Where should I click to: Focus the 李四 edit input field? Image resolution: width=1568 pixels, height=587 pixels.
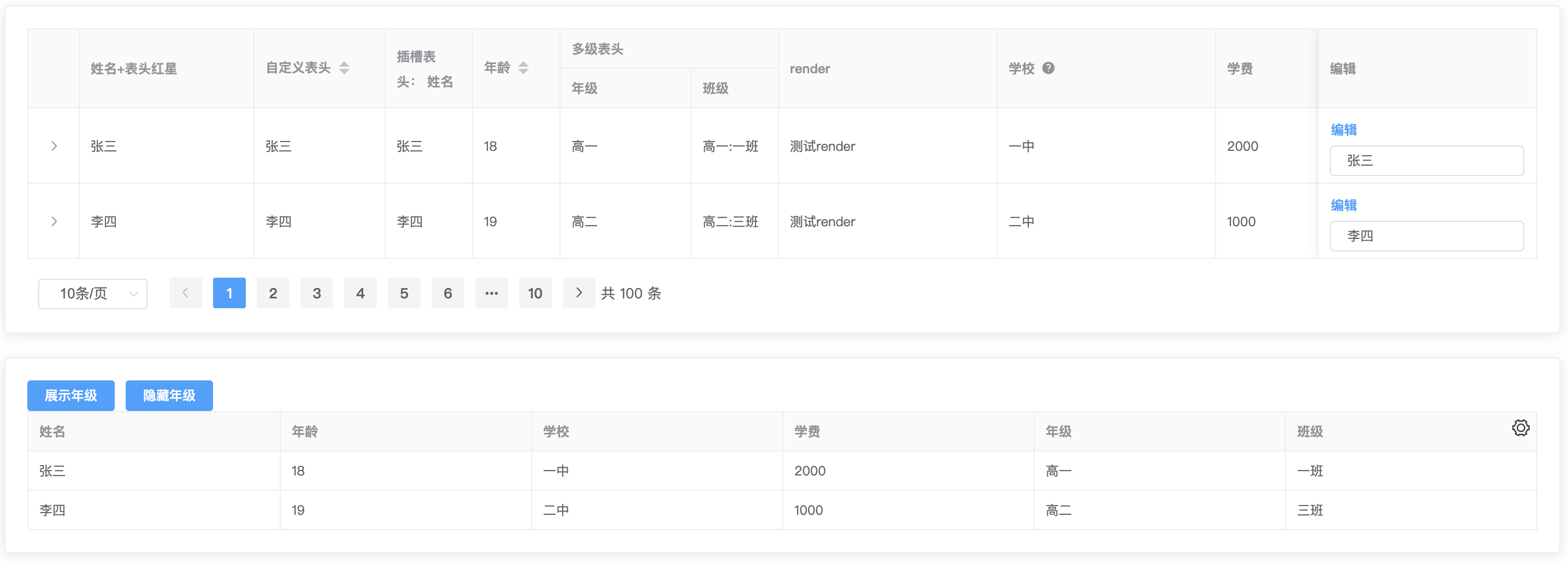(x=1427, y=236)
